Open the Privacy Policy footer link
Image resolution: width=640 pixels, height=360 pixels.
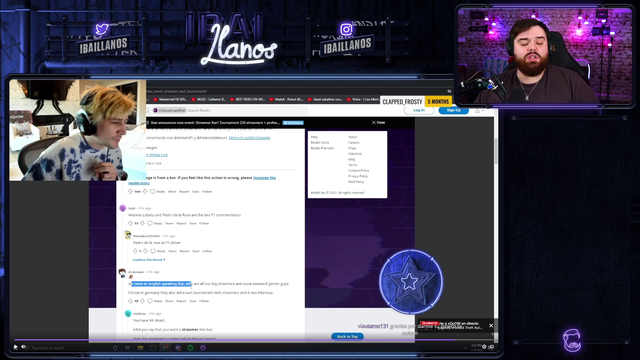(358, 176)
